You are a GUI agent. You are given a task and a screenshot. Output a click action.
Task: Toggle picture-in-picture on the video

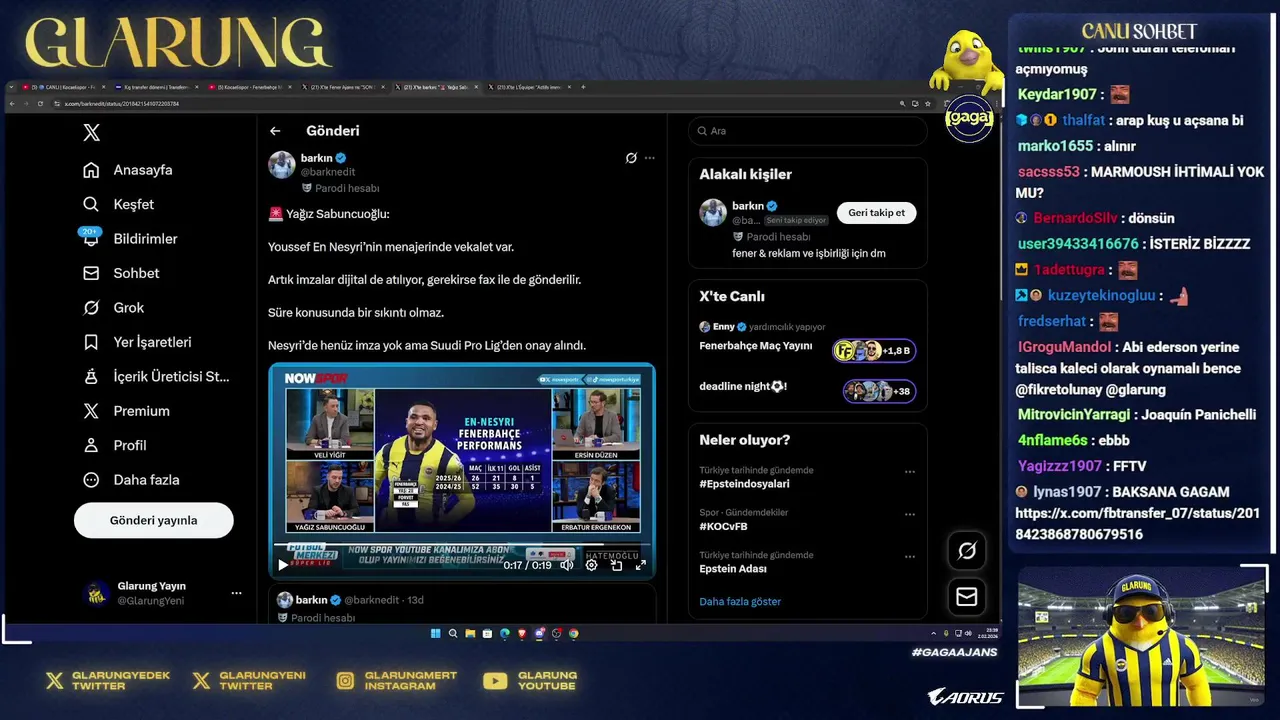coord(616,565)
